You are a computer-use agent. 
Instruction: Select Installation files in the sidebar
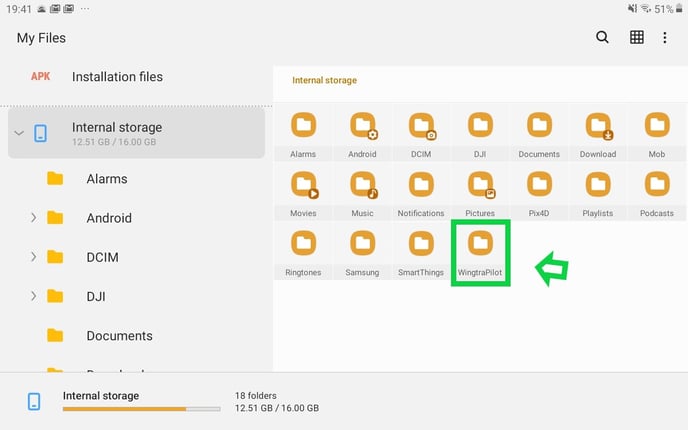point(117,77)
